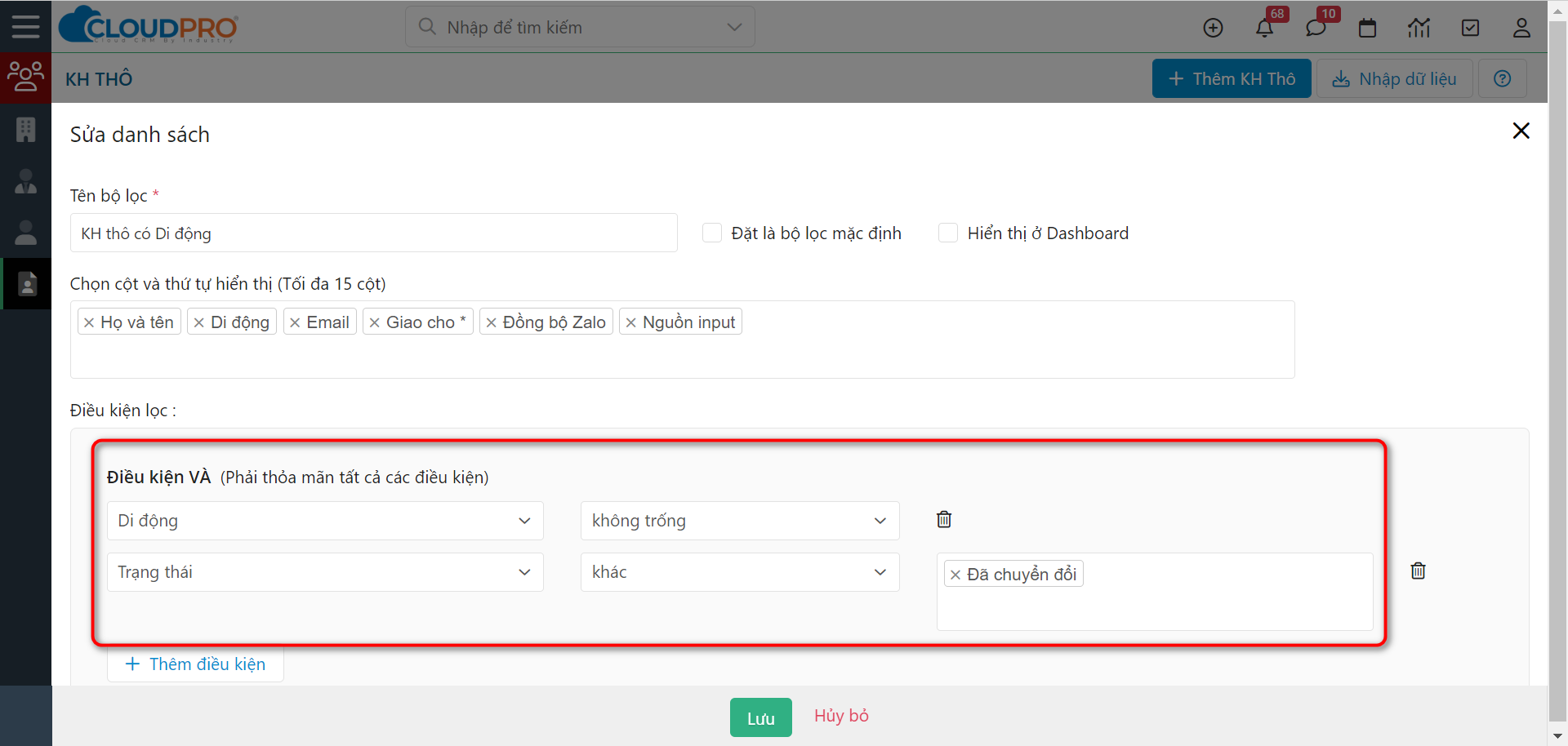Click the Thêm KH Thô button
Image resolution: width=1568 pixels, height=746 pixels.
click(1232, 78)
